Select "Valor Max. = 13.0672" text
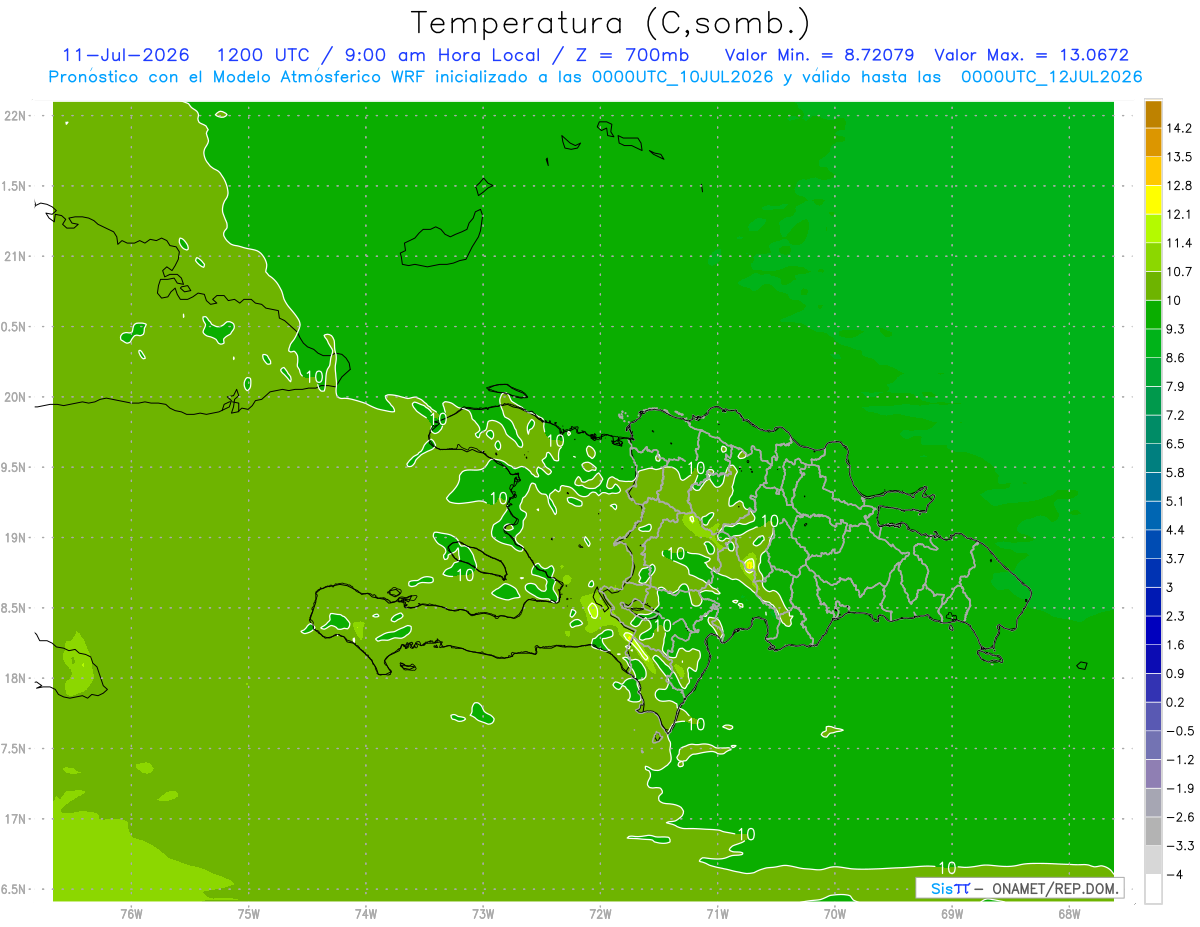Screen dimensions: 1200x927 (x=1032, y=55)
